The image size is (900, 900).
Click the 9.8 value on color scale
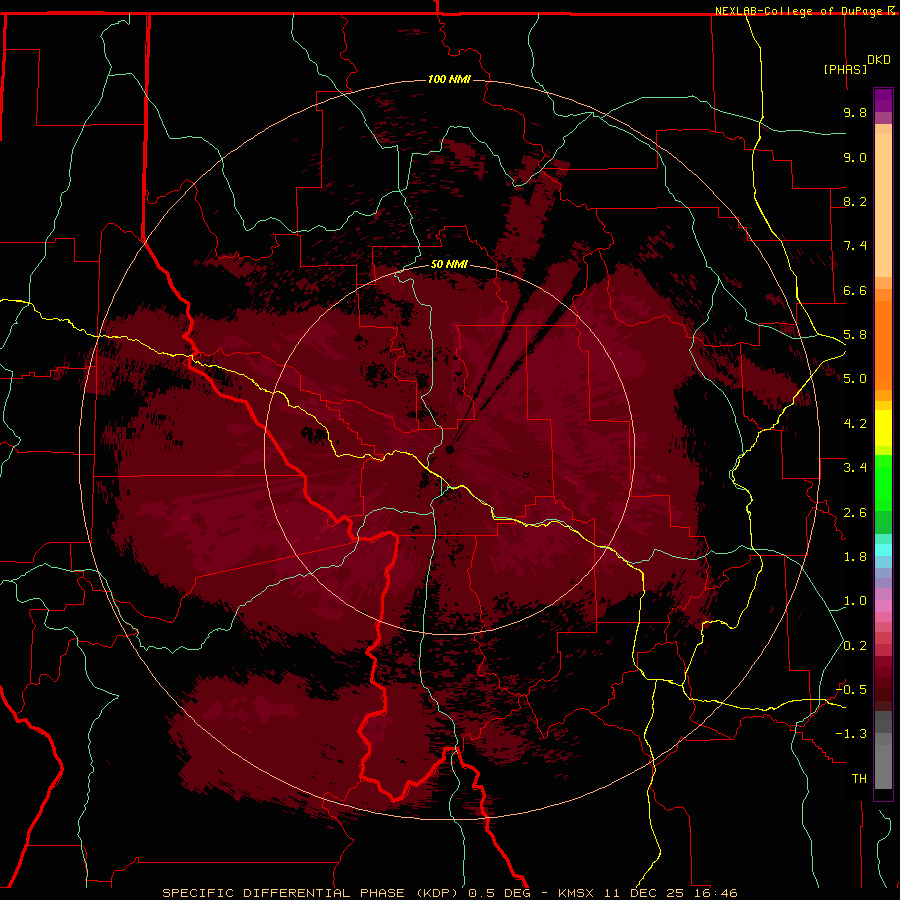855,112
